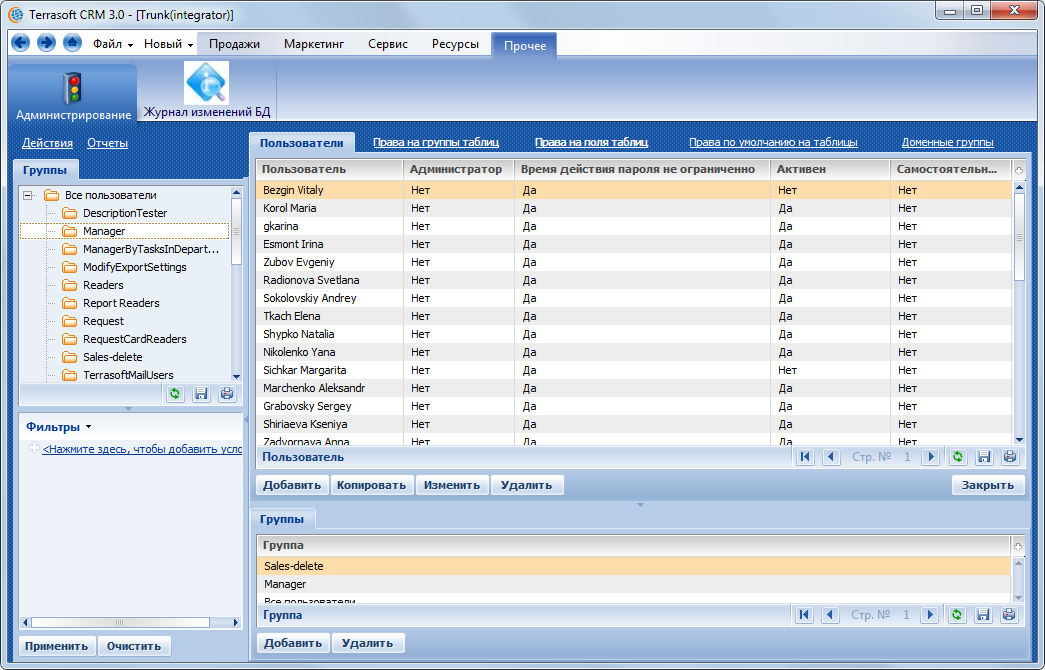
Task: Select user row Korol Maria
Action: click(634, 208)
